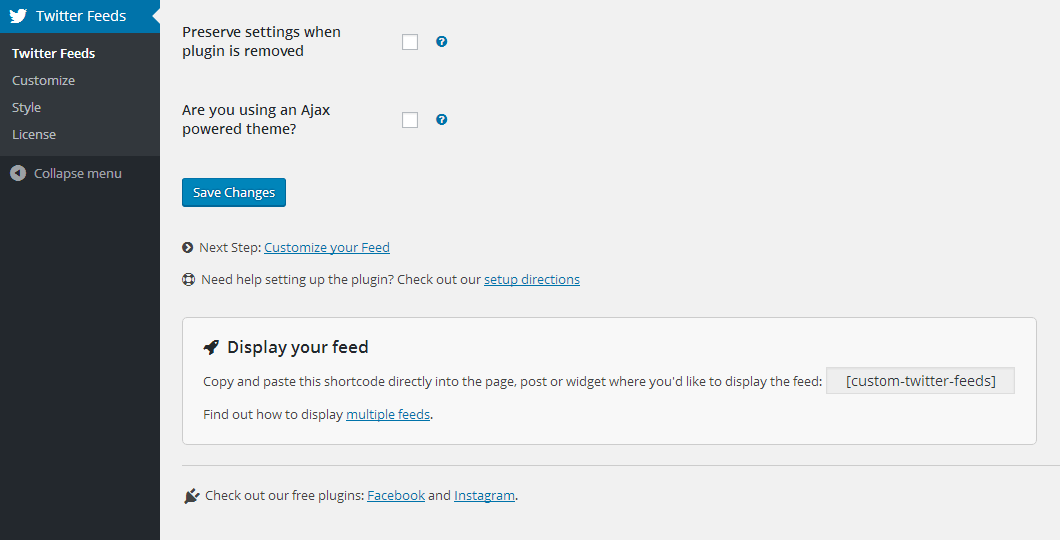Viewport: 1060px width, 540px height.
Task: Select the Twitter Feeds submenu item
Action: (53, 53)
